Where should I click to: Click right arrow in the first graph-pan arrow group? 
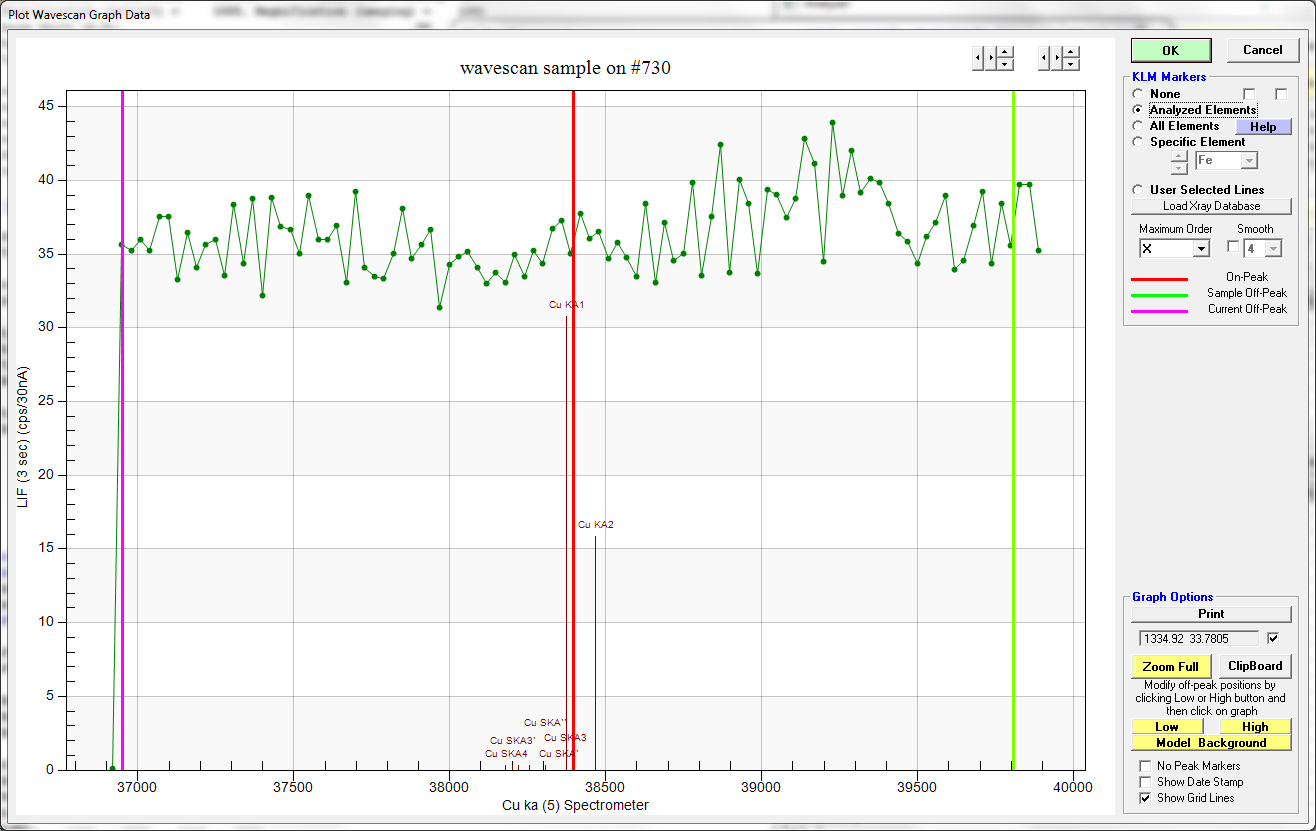[991, 59]
